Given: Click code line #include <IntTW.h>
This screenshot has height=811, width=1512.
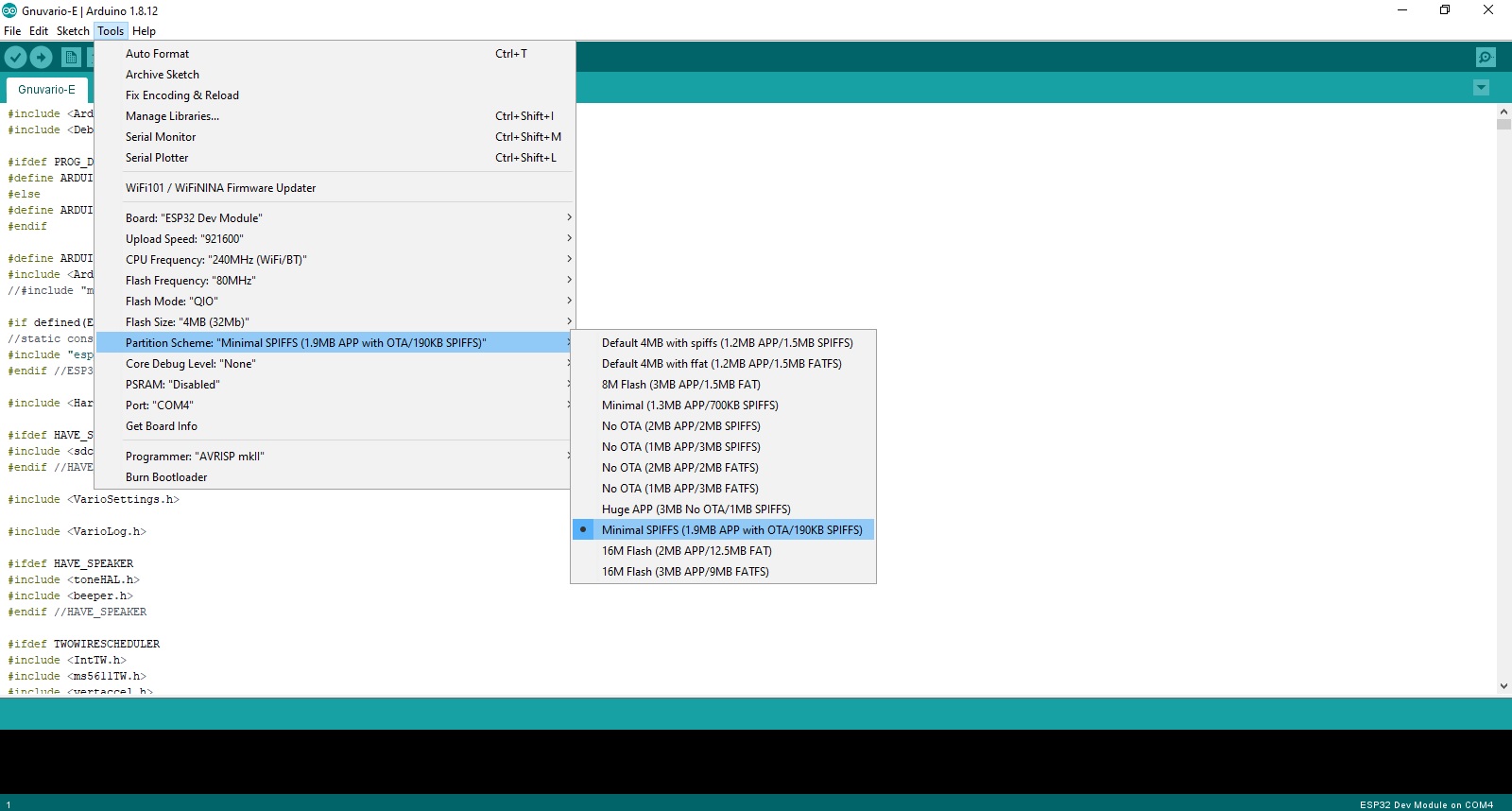Looking at the screenshot, I should point(67,661).
